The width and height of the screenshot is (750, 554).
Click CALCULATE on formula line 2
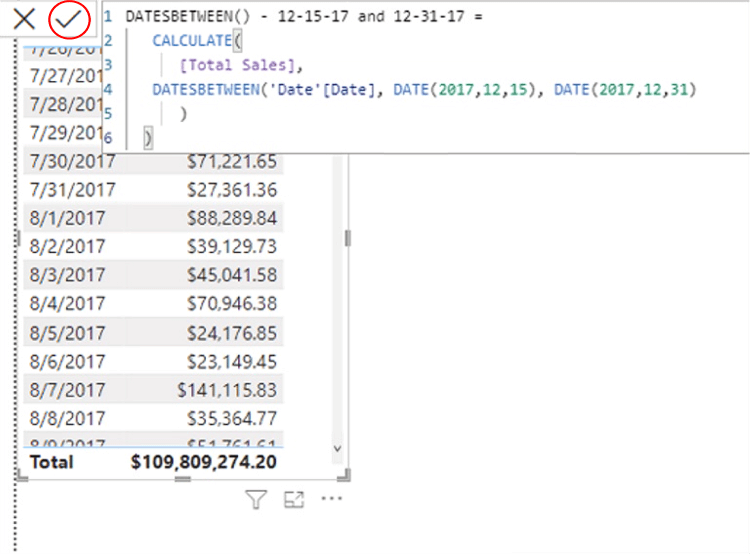tap(192, 41)
